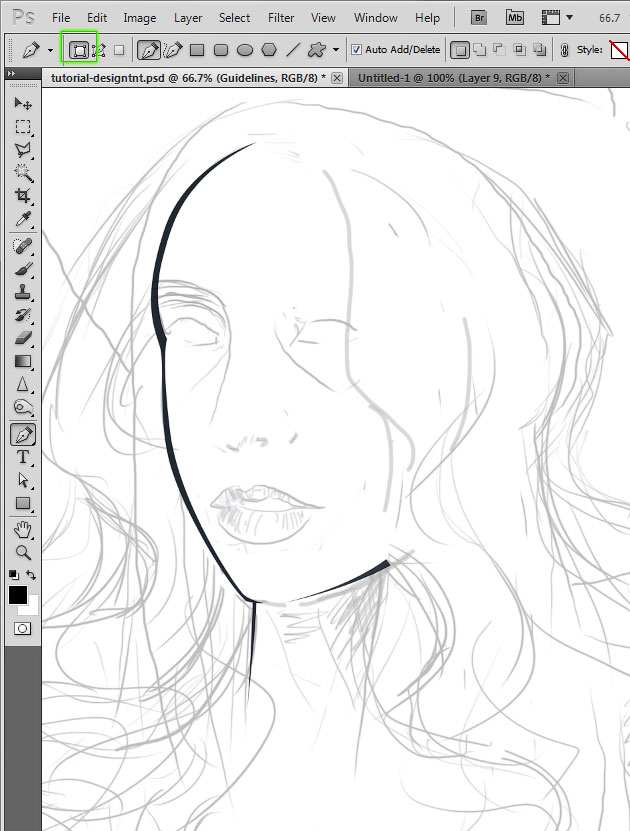
Task: Open the Style swatch picker
Action: (619, 50)
